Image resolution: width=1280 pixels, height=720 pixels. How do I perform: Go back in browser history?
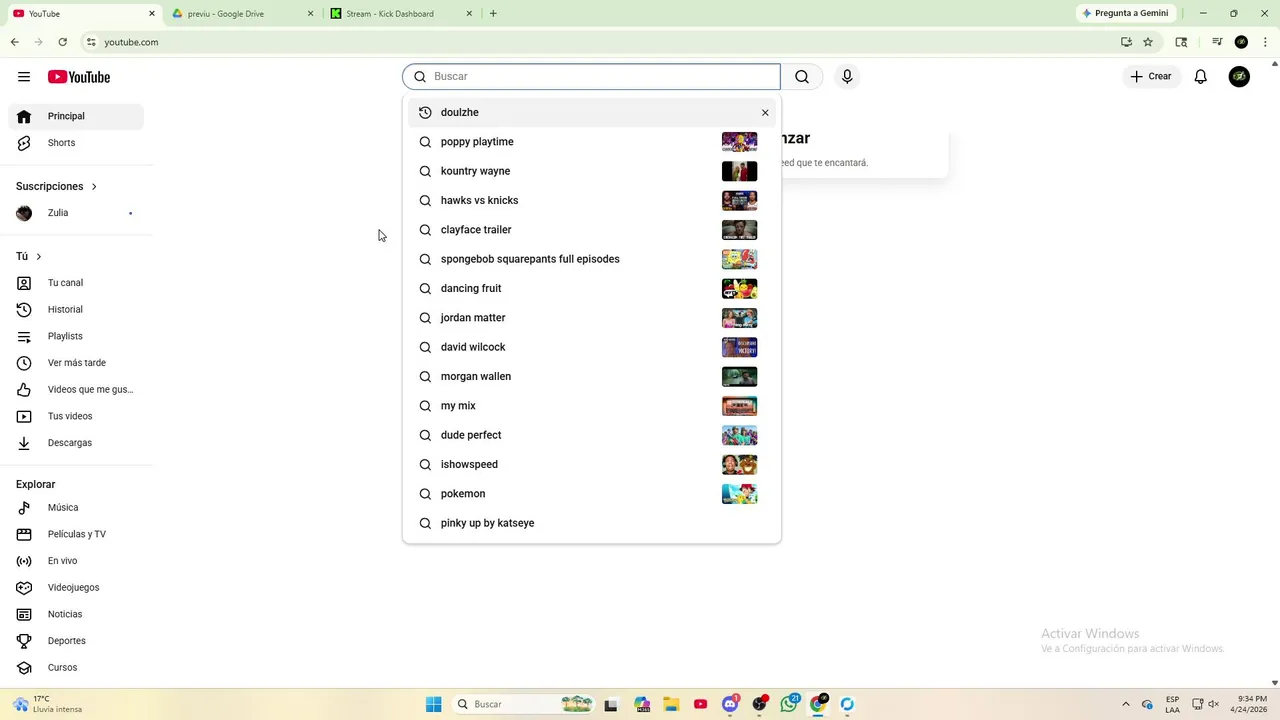point(14,42)
